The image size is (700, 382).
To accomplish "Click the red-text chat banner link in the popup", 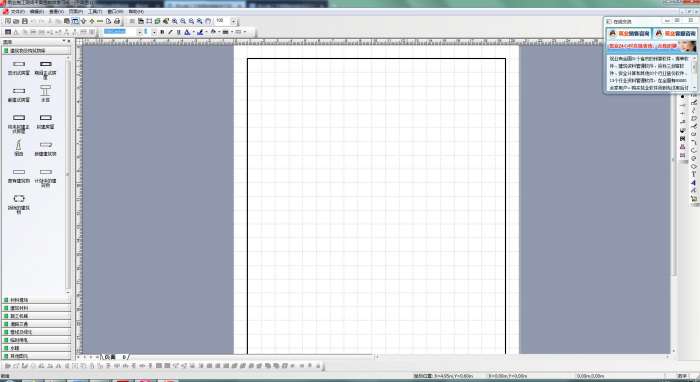I will coord(641,46).
